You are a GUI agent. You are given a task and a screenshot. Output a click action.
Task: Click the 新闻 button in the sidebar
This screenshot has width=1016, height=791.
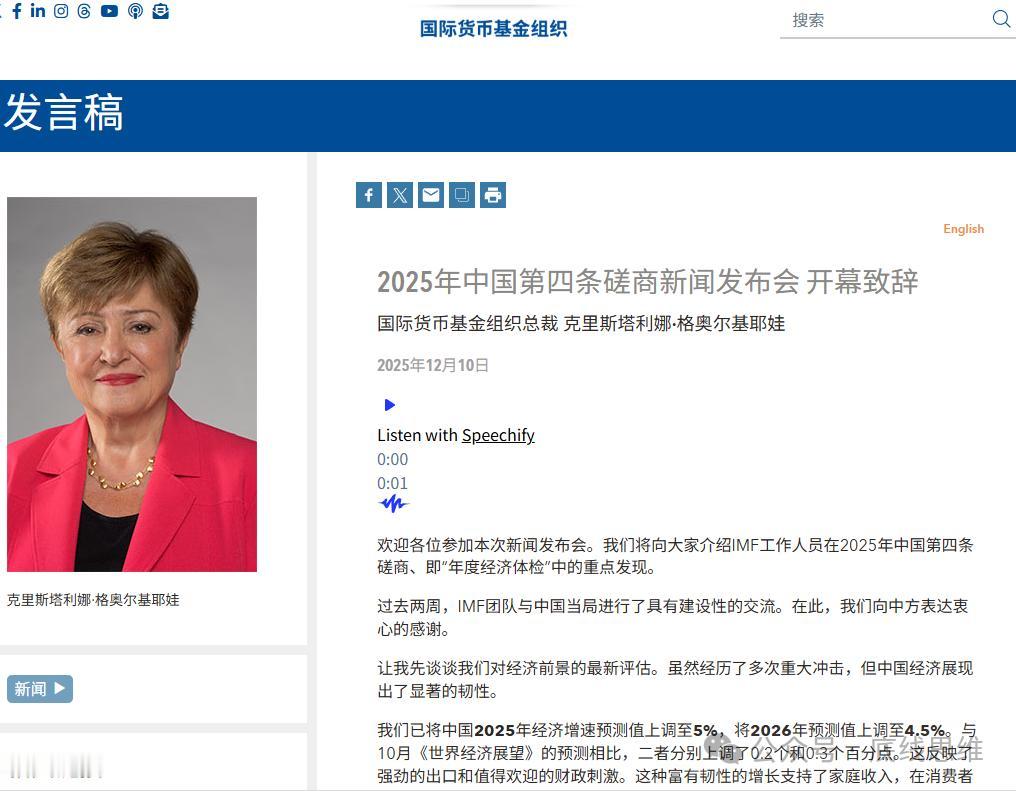pos(39,688)
